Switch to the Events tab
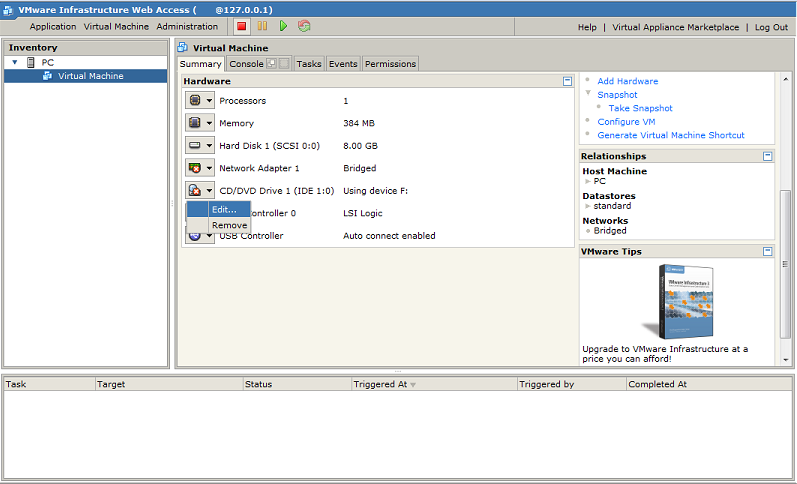The width and height of the screenshot is (797, 484). (x=343, y=64)
